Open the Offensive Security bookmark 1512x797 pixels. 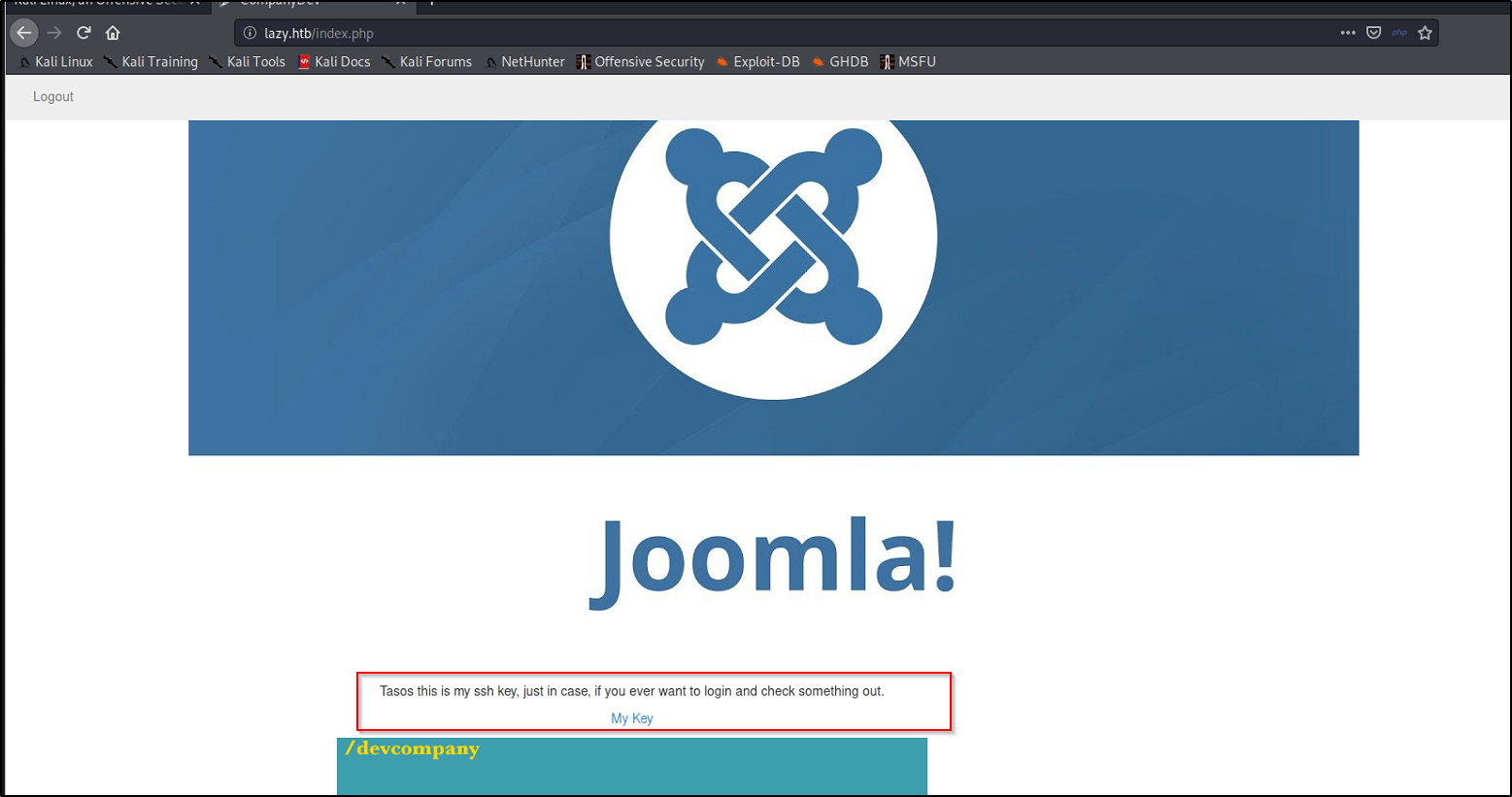641,61
